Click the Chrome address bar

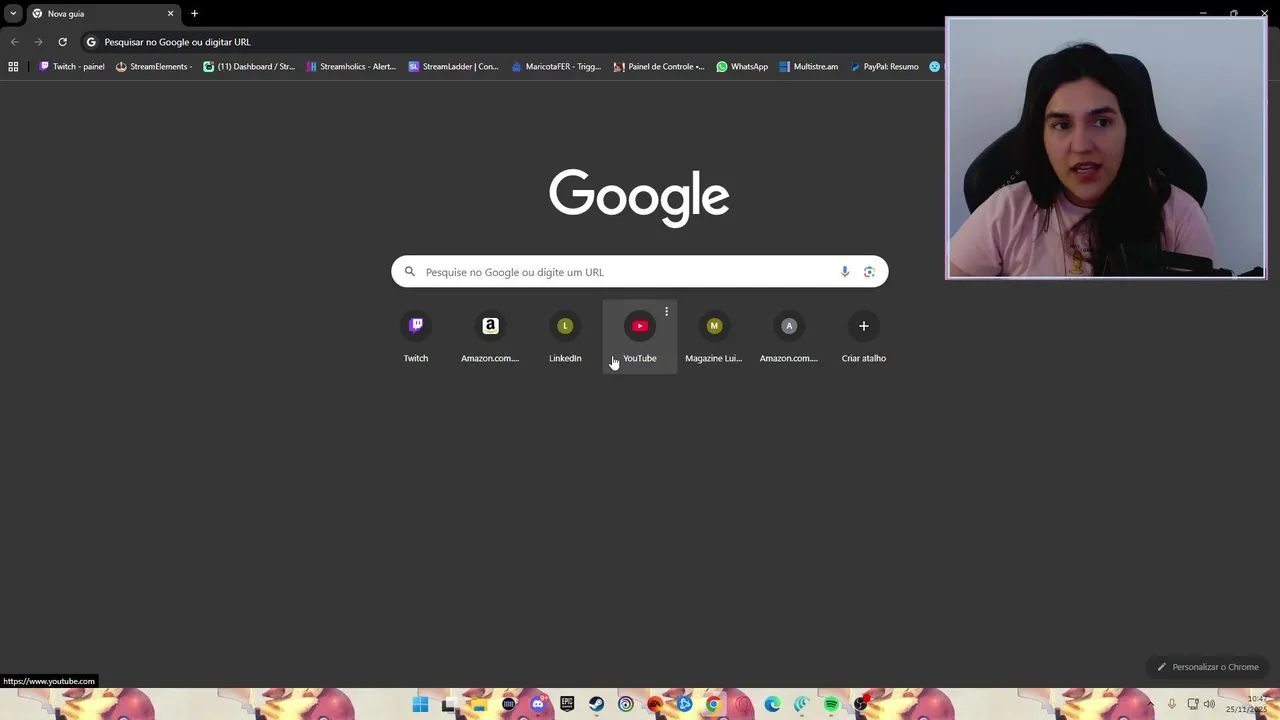510,42
